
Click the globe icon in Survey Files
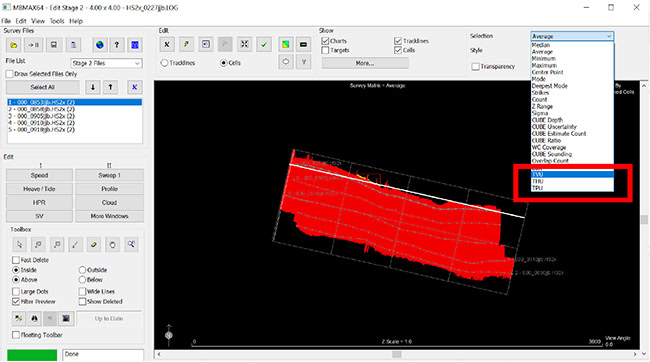[100, 45]
